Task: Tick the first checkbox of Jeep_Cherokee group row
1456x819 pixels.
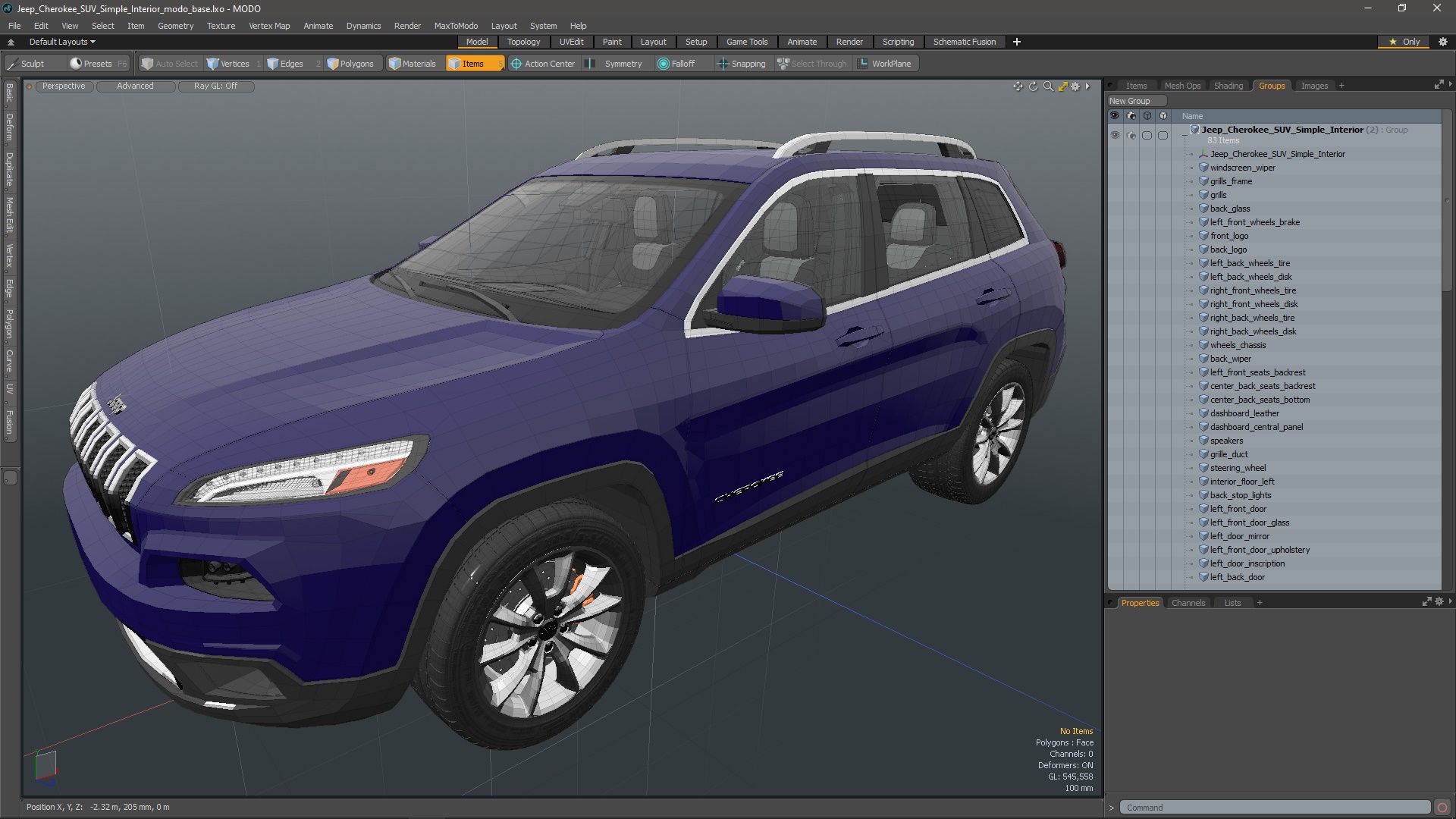Action: click(1147, 135)
